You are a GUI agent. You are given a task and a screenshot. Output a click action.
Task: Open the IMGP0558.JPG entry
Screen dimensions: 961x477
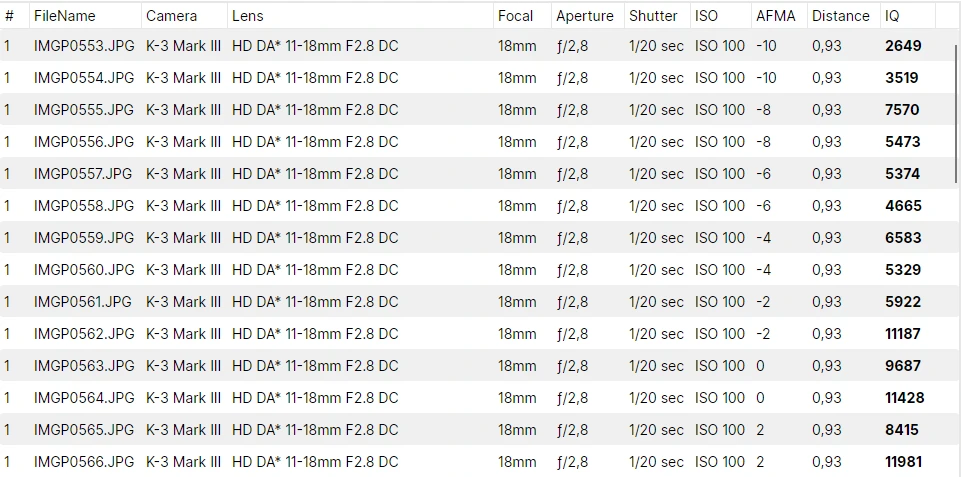tap(84, 206)
